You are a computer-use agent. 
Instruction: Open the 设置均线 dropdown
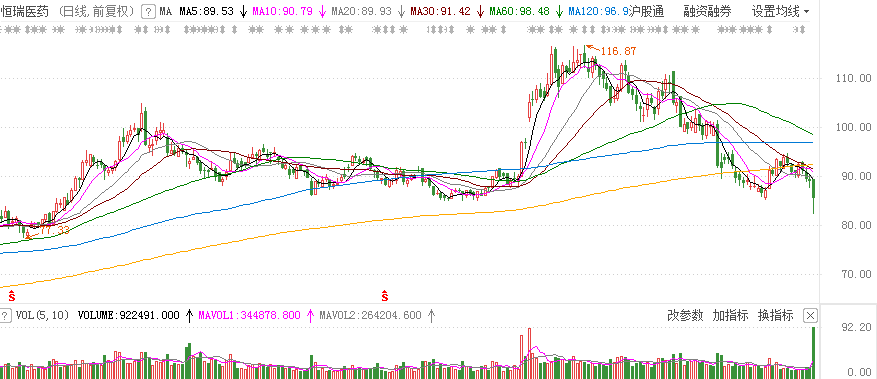click(x=780, y=11)
